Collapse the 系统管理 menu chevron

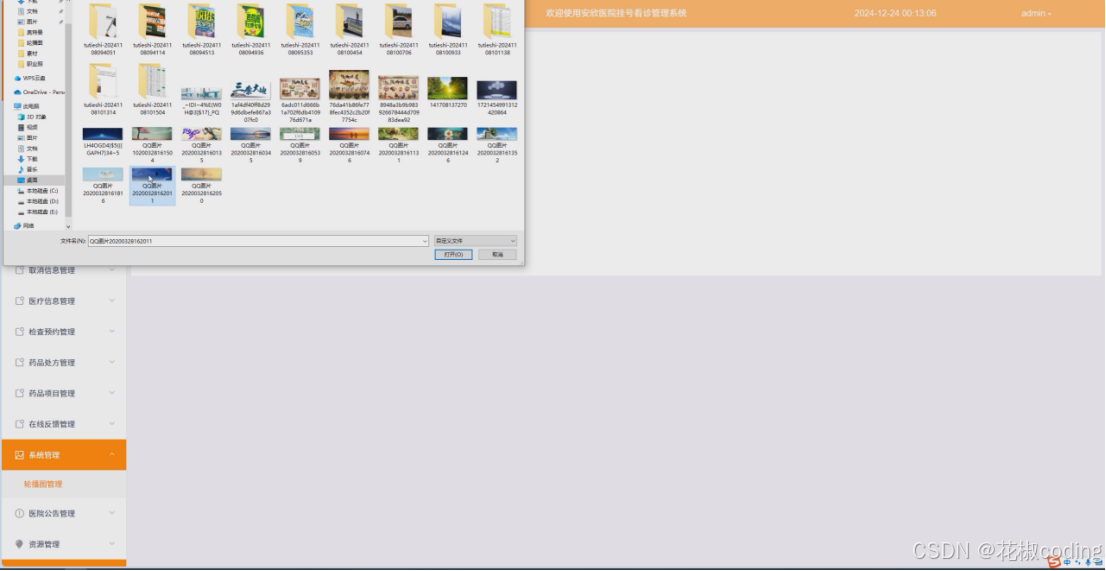(x=112, y=455)
